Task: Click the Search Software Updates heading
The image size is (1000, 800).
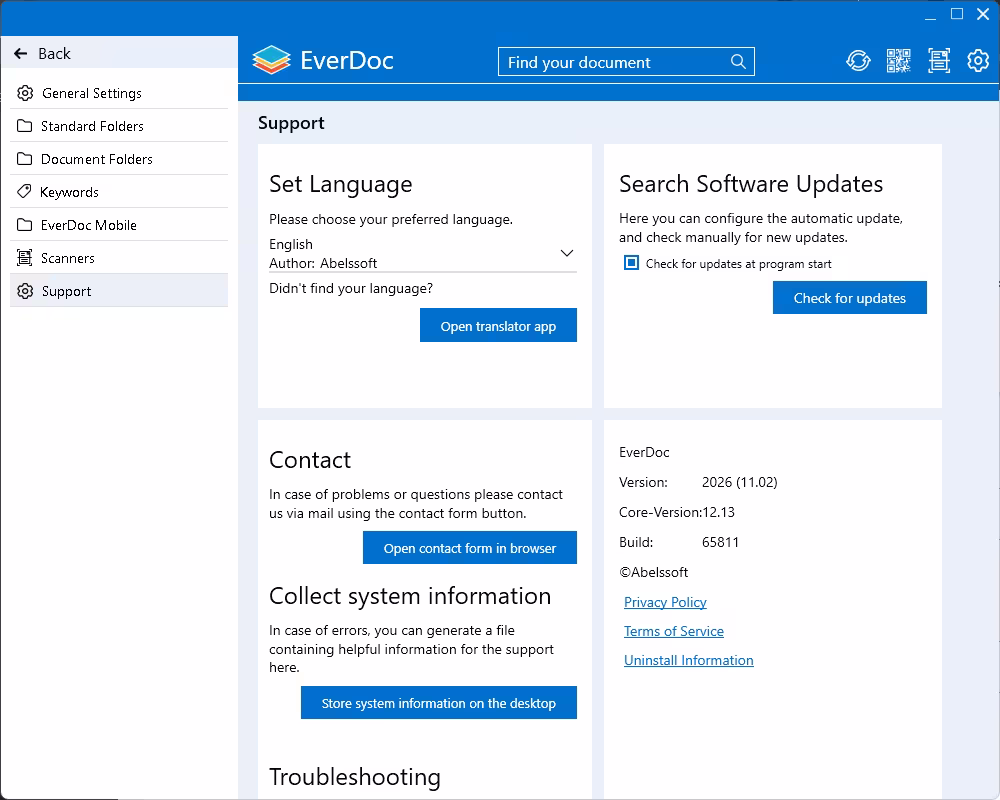Action: pos(751,184)
